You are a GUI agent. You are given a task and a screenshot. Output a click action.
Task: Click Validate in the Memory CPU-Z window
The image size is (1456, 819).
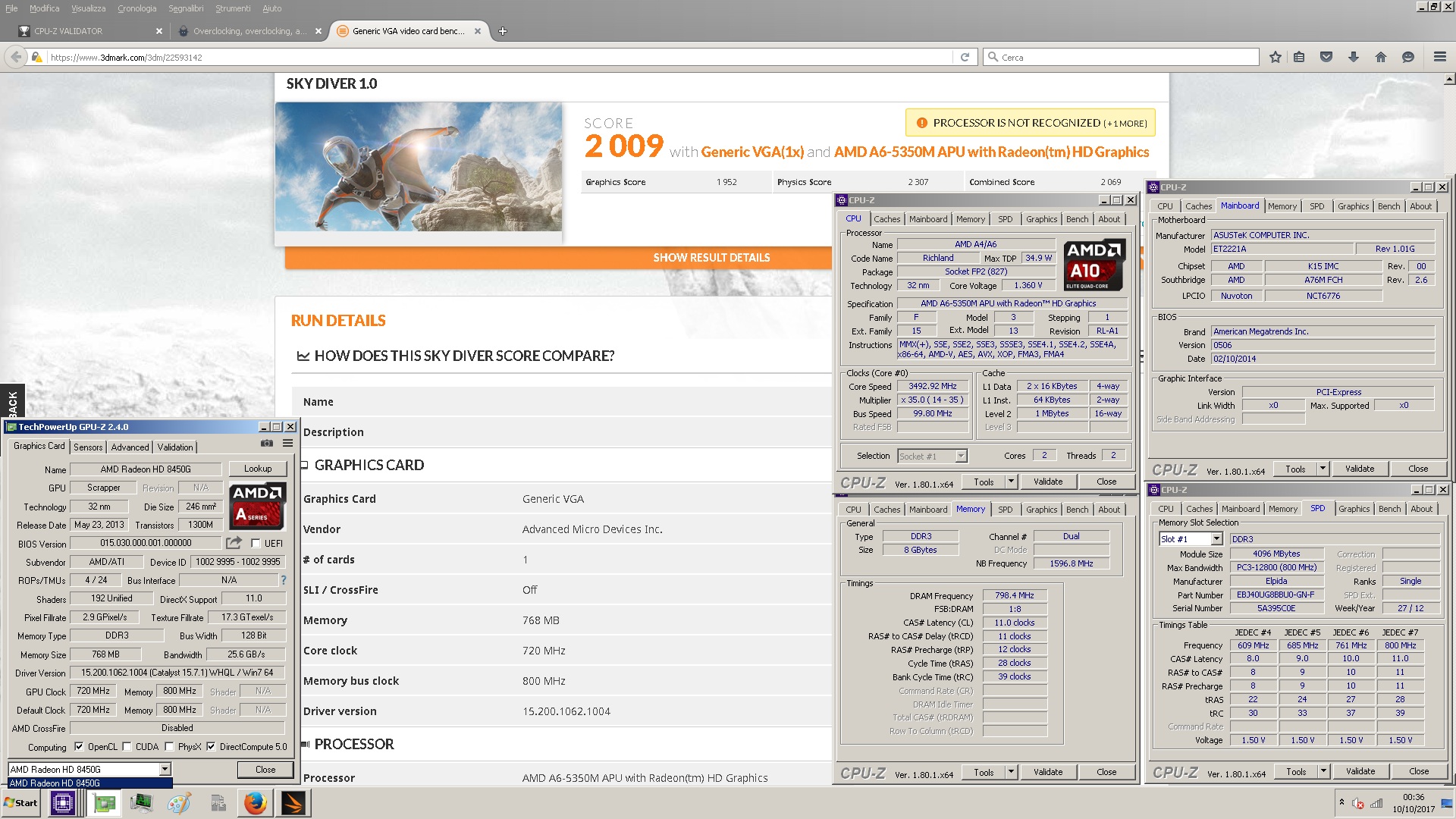coord(1048,772)
